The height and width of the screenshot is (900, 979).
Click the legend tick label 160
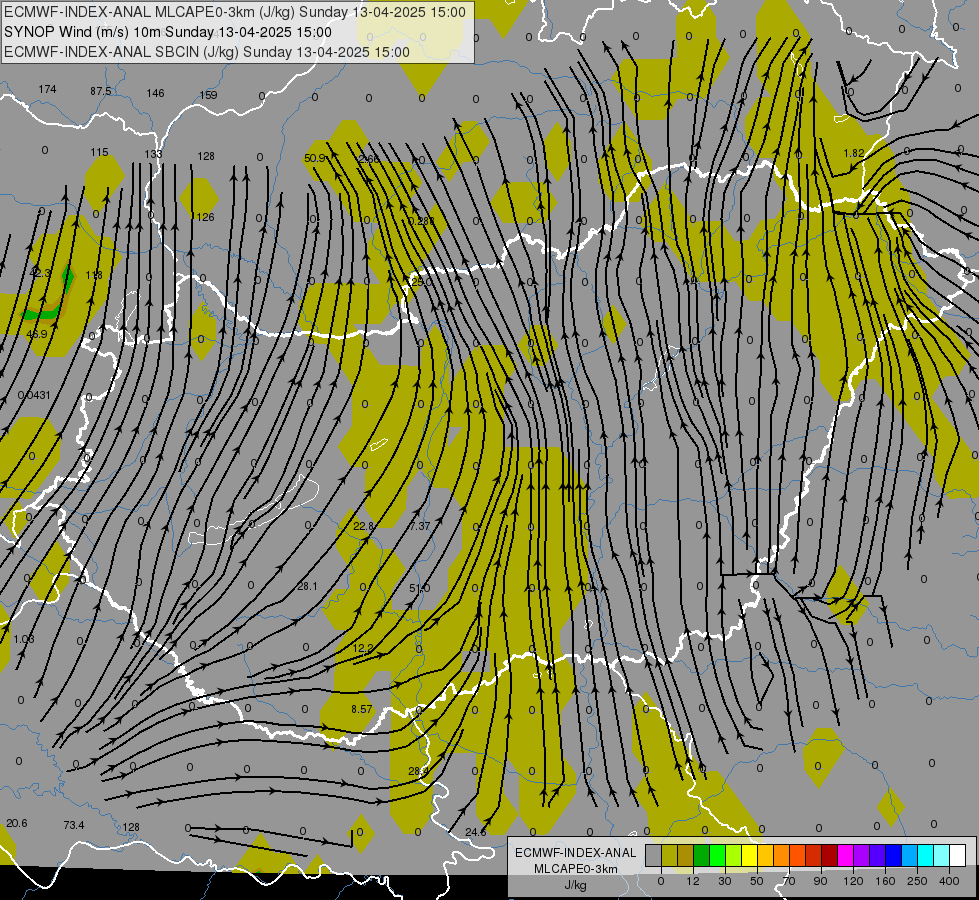(885, 881)
